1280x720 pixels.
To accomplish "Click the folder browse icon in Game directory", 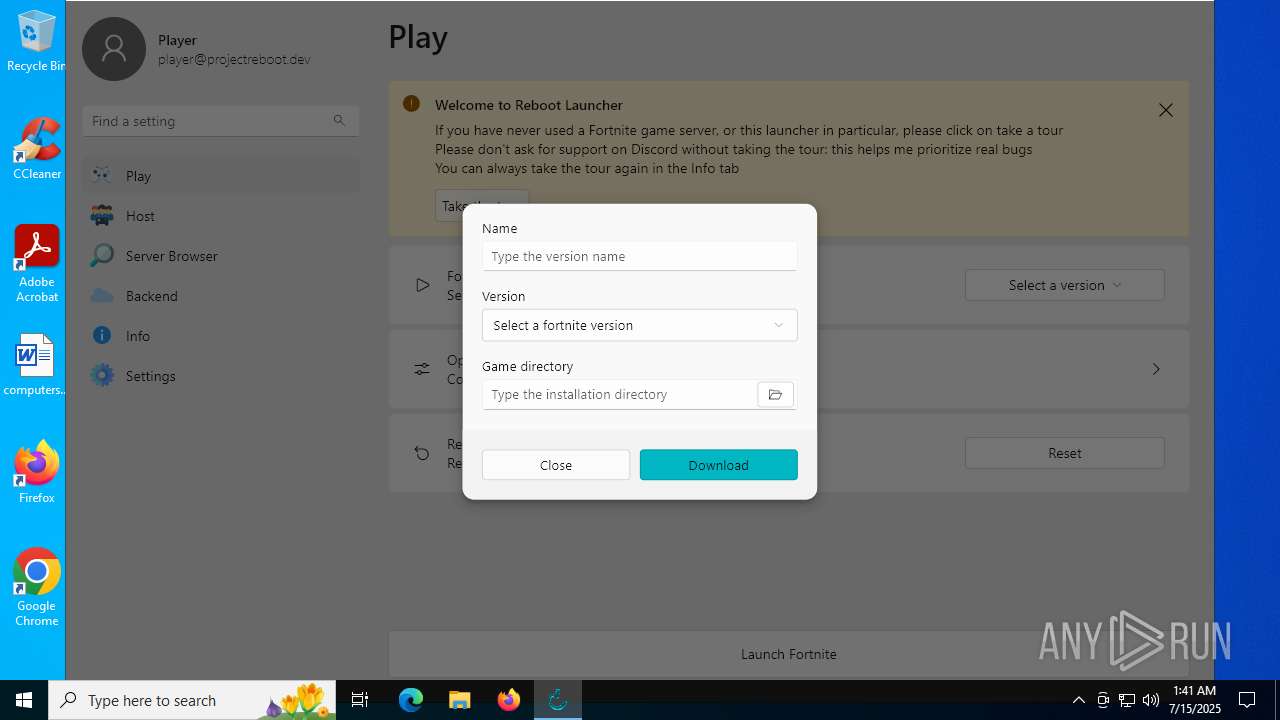I will [775, 394].
